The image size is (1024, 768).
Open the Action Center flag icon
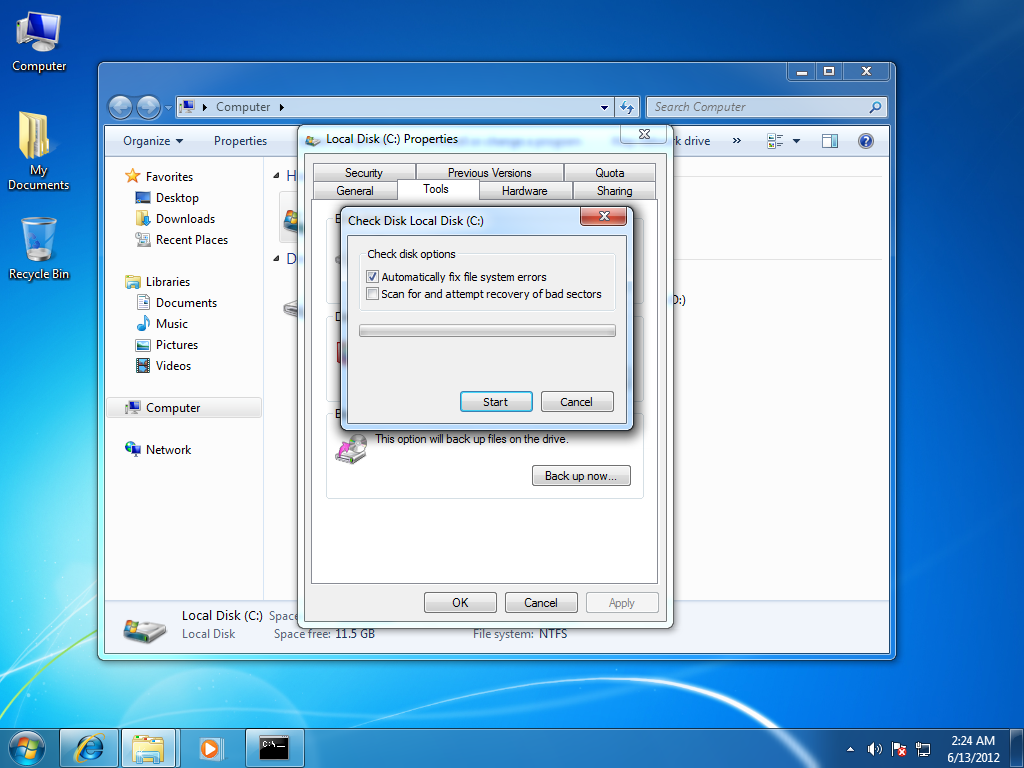pos(899,748)
